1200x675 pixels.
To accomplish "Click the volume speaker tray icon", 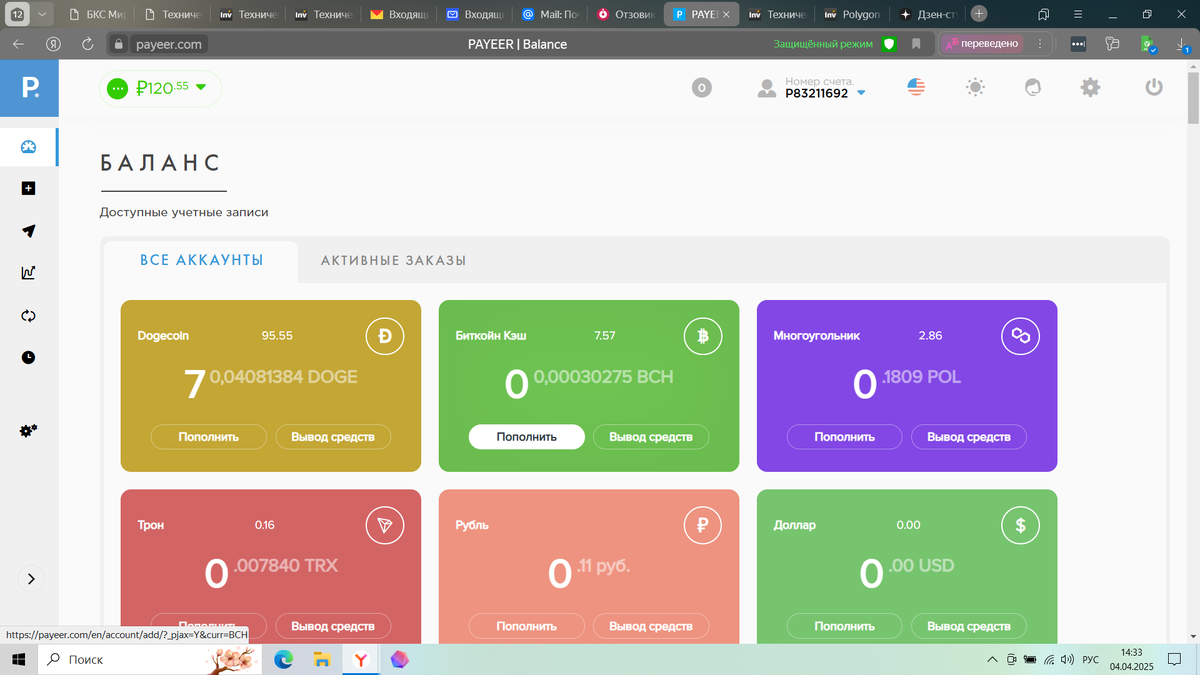I will (x=1066, y=659).
